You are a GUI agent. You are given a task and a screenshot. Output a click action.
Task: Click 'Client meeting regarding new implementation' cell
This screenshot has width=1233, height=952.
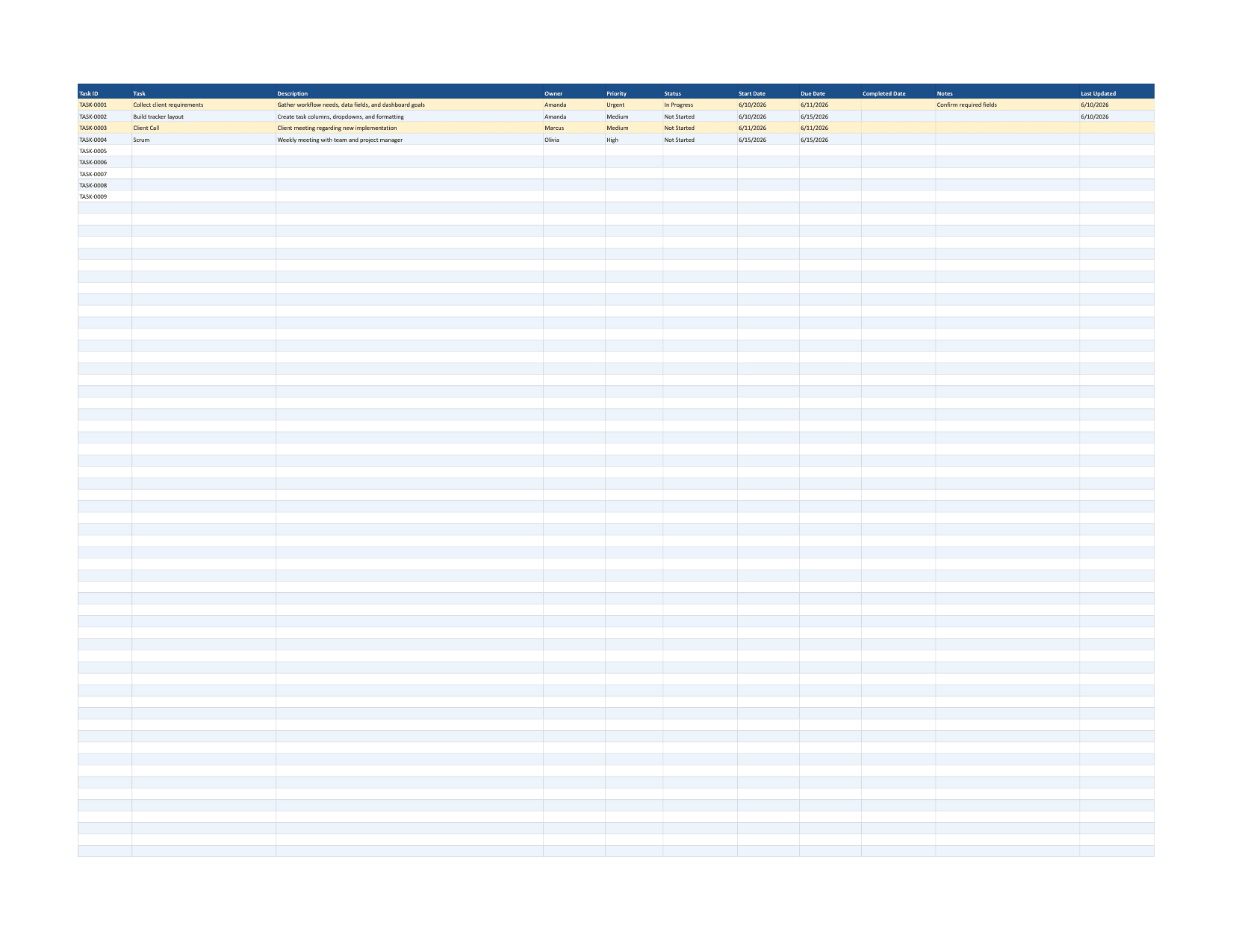(x=409, y=128)
